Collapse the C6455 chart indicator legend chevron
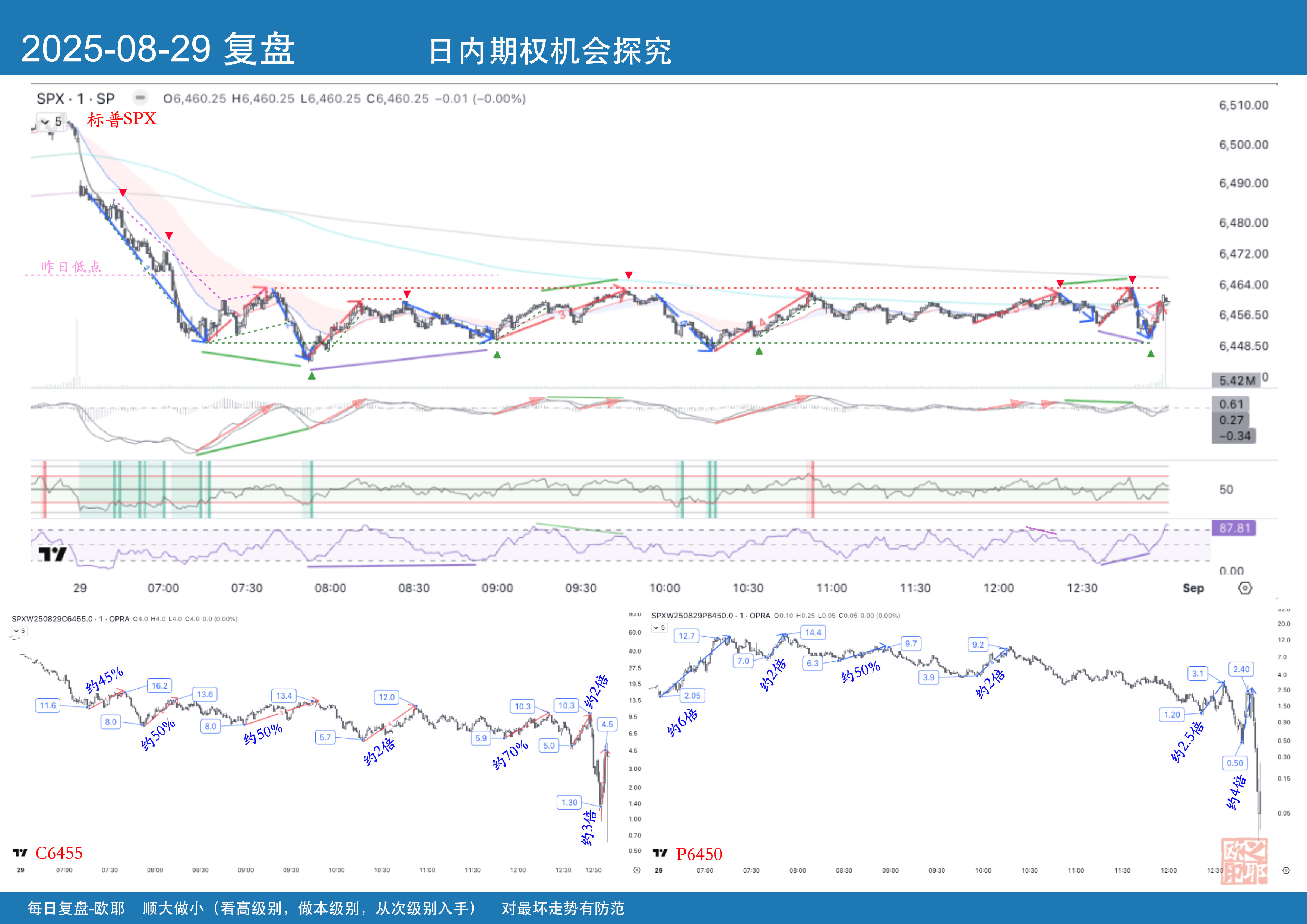 [16, 631]
